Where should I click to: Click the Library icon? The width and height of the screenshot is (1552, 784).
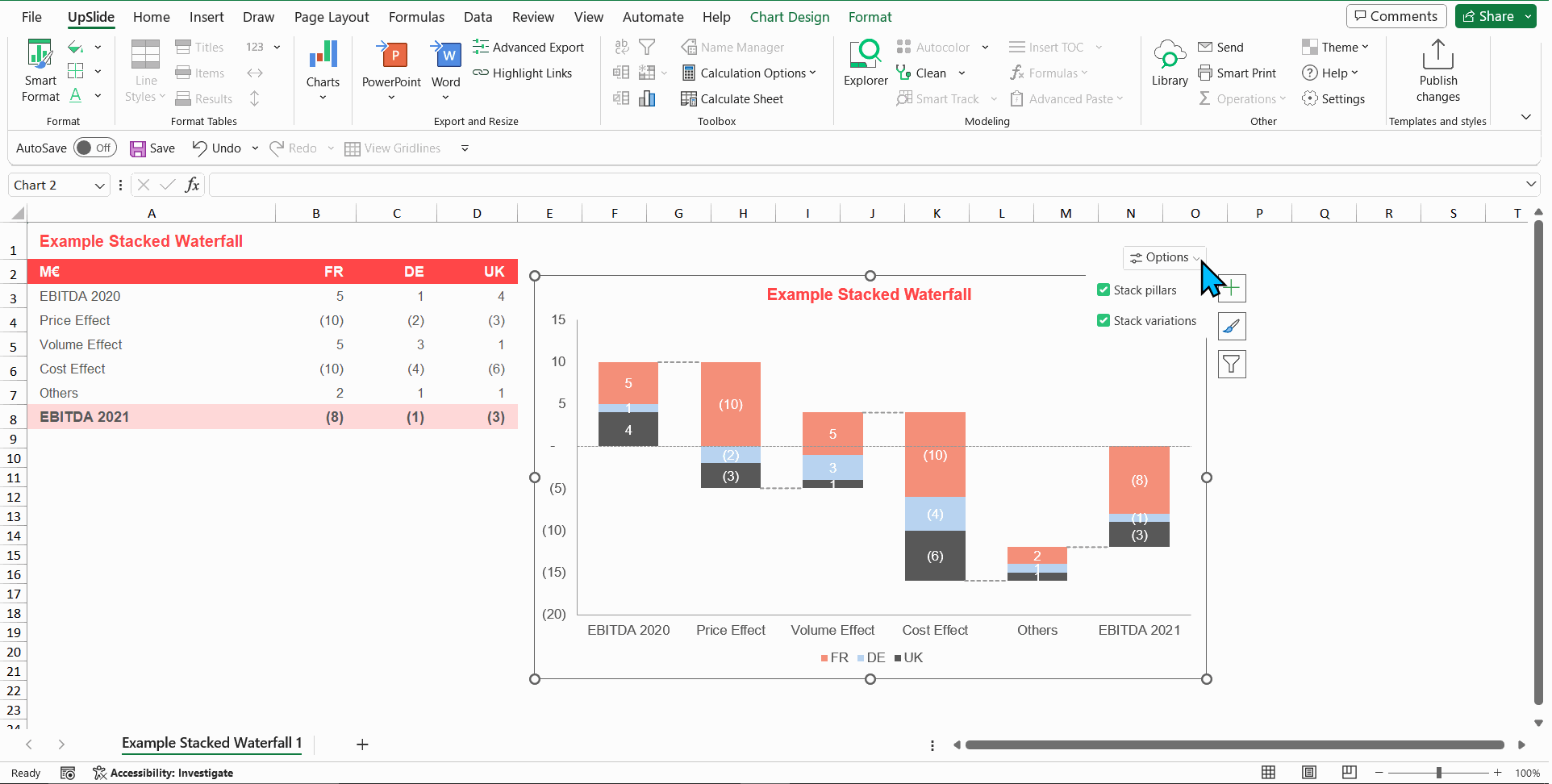[1170, 56]
